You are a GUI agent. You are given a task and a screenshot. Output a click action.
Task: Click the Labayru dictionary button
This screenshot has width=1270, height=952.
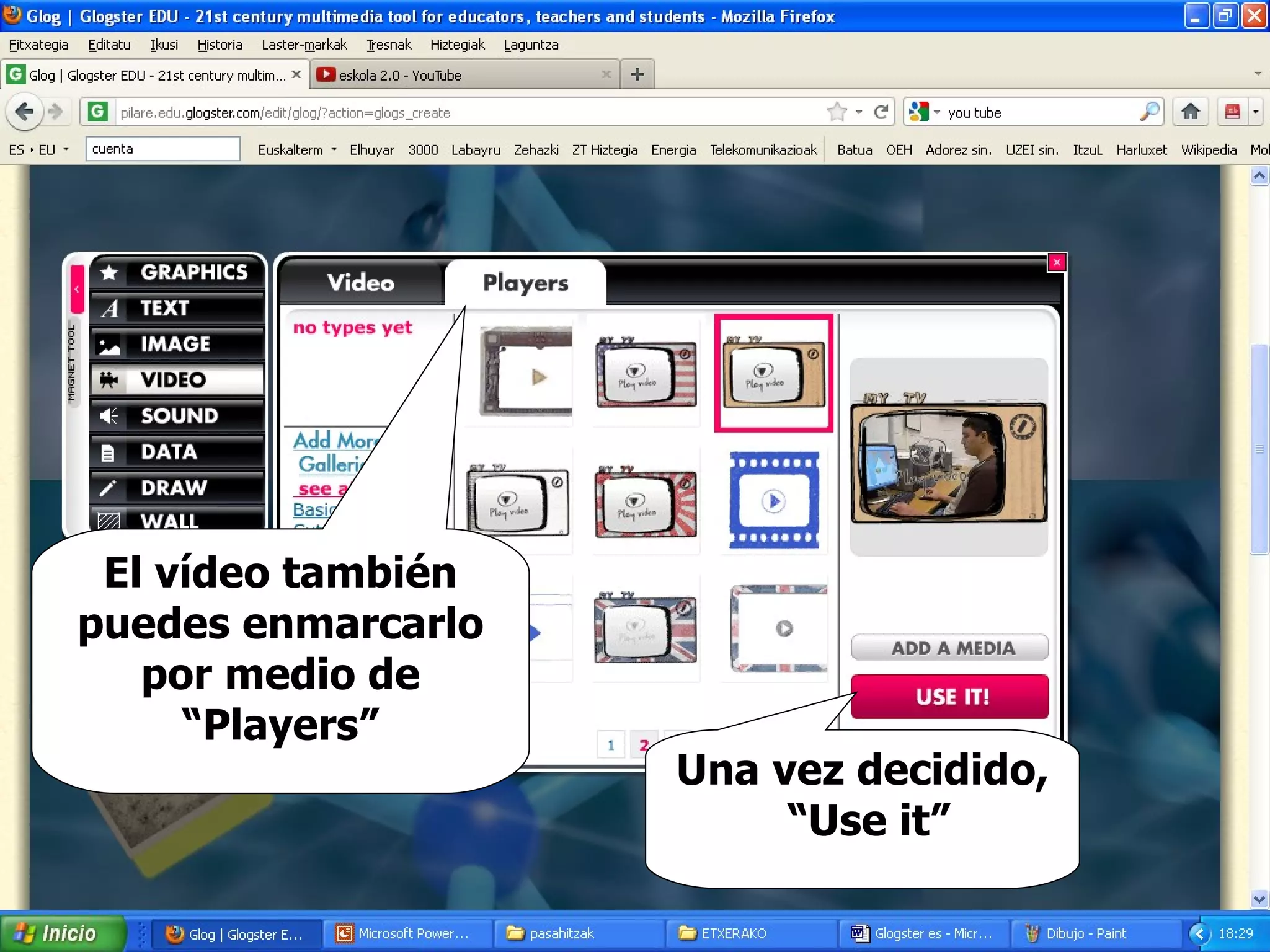pos(476,149)
